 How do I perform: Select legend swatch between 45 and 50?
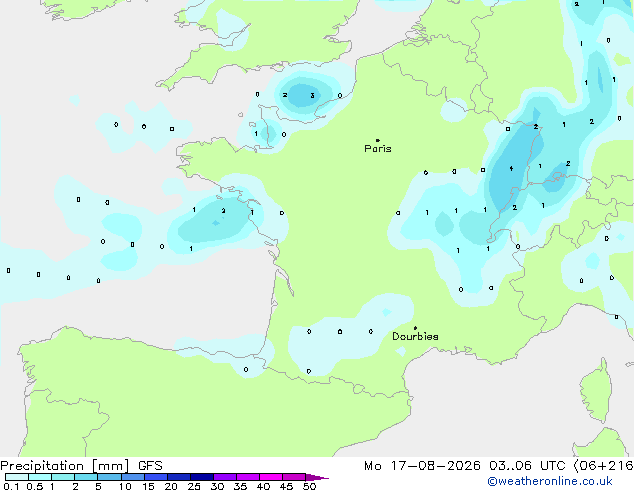coord(294,477)
